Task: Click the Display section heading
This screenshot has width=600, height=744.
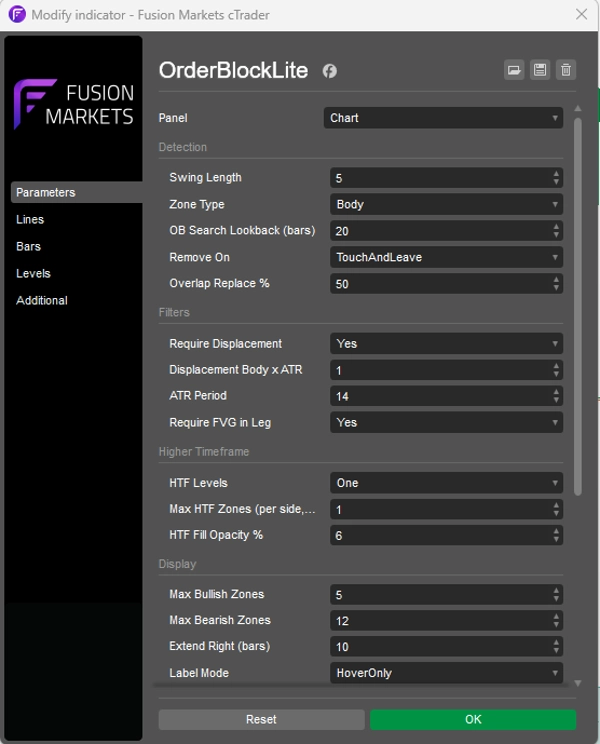Action: [x=177, y=564]
